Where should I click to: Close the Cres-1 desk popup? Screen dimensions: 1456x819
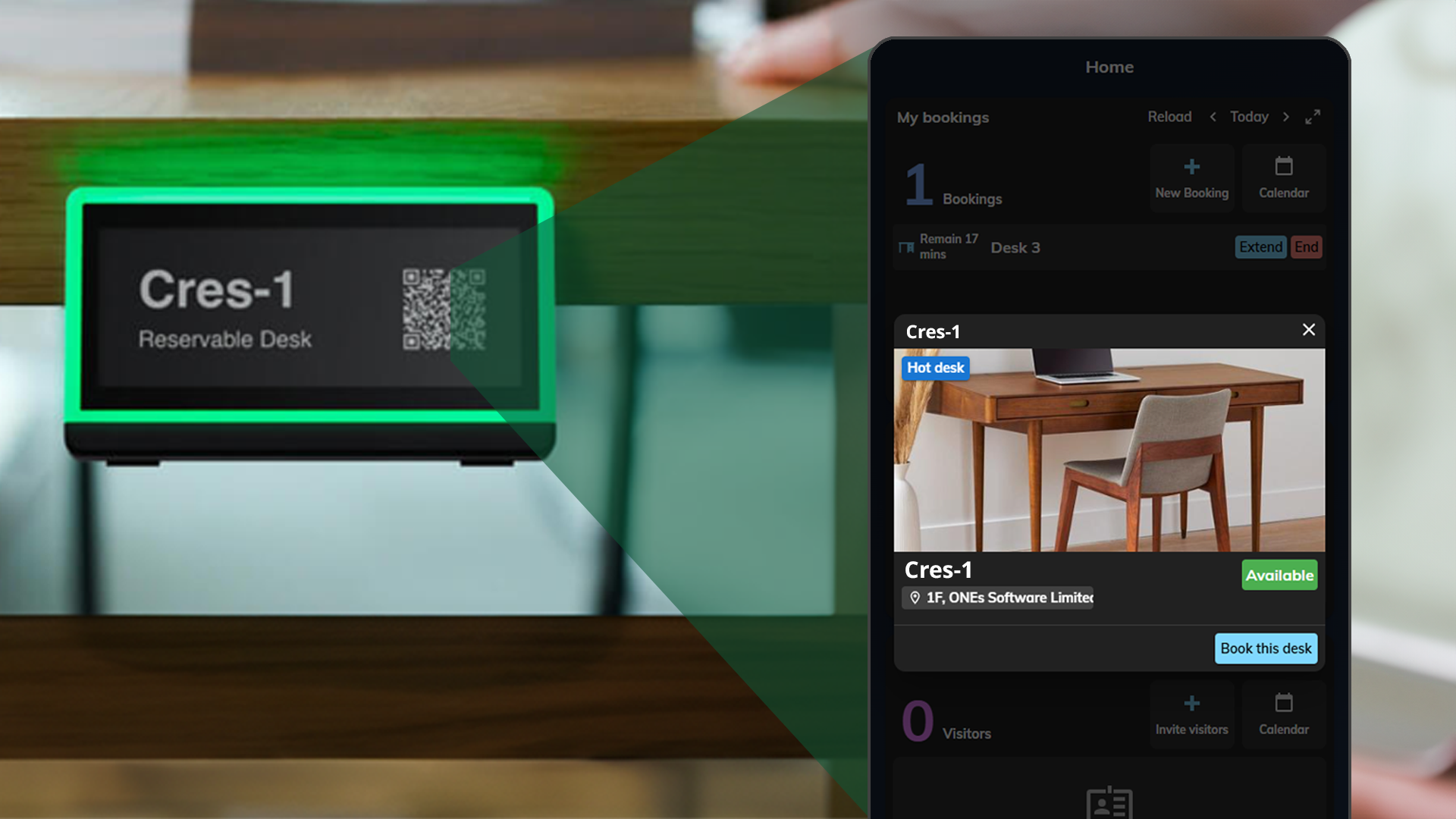point(1307,330)
